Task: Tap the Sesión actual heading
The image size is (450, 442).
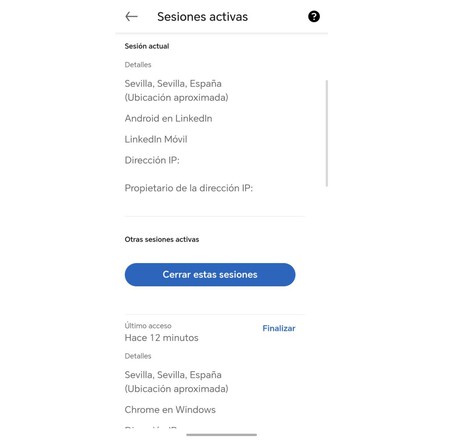Action: [x=147, y=46]
